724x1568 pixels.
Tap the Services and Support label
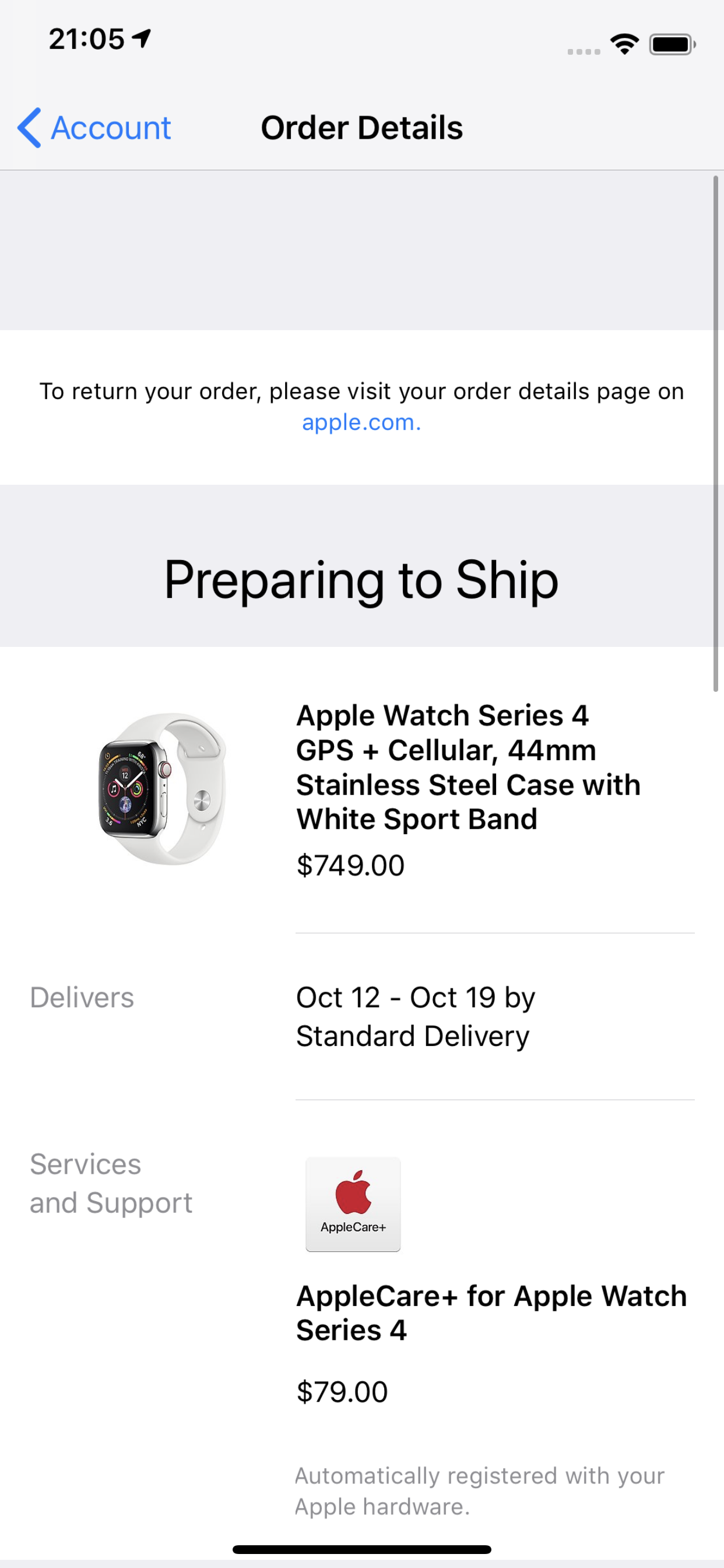(111, 1184)
